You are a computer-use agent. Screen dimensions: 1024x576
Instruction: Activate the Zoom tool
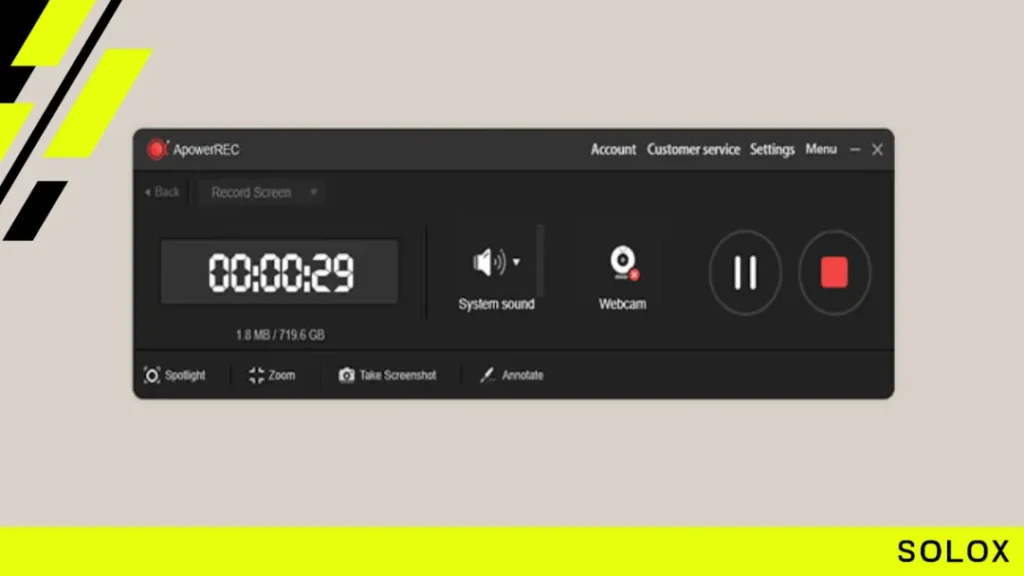click(x=272, y=376)
